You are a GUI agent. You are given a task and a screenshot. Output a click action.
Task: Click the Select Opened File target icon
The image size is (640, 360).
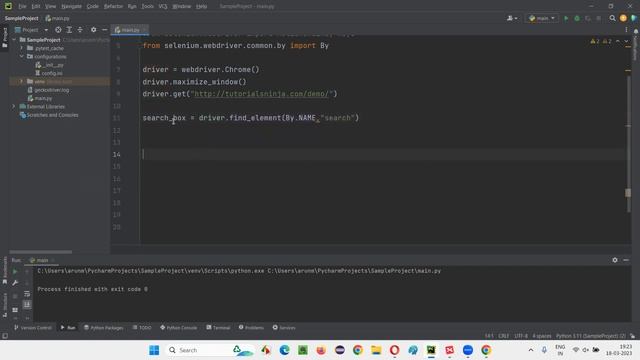(58, 30)
